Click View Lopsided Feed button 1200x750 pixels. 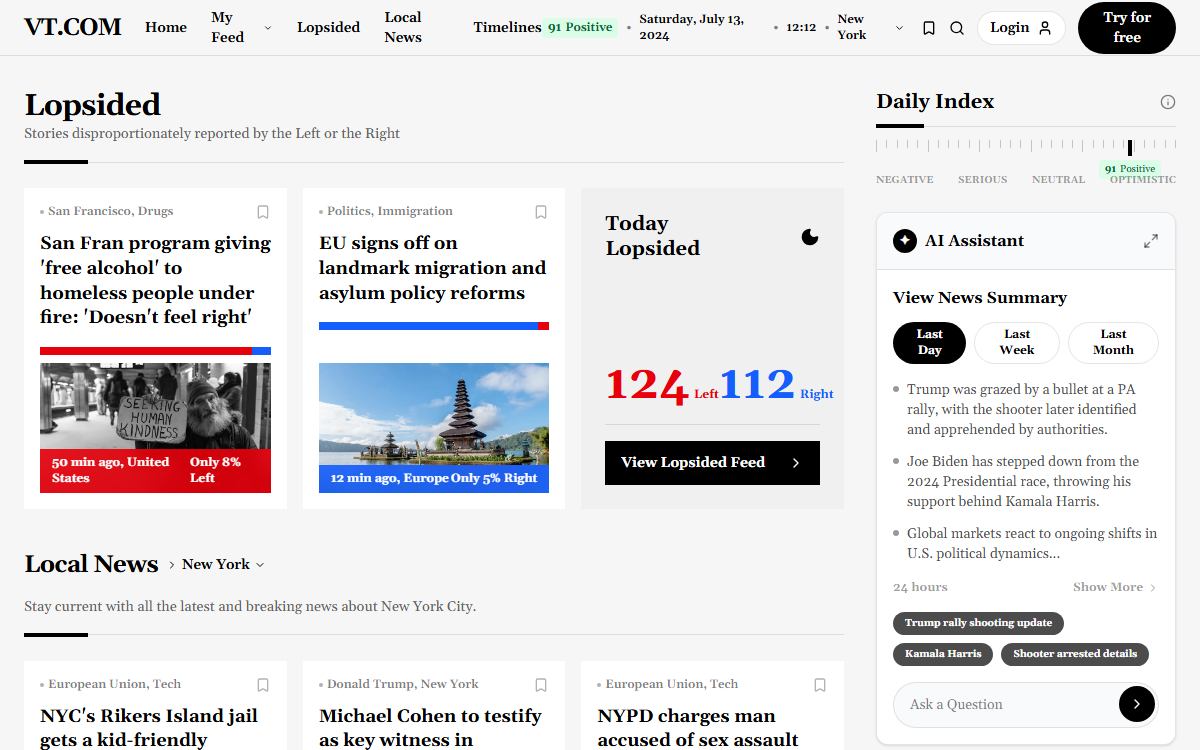(712, 463)
